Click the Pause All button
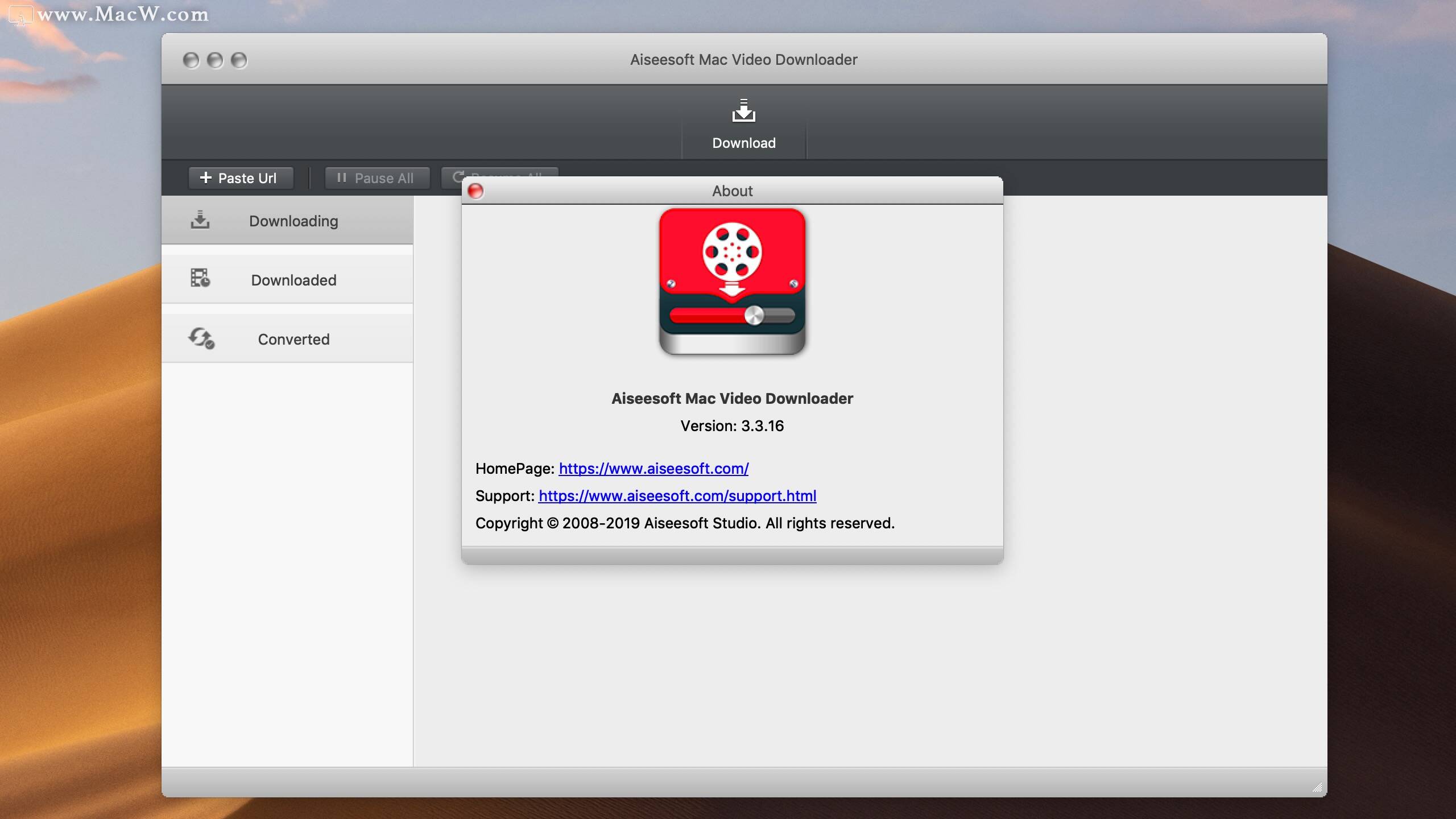Image resolution: width=1456 pixels, height=819 pixels. tap(377, 178)
